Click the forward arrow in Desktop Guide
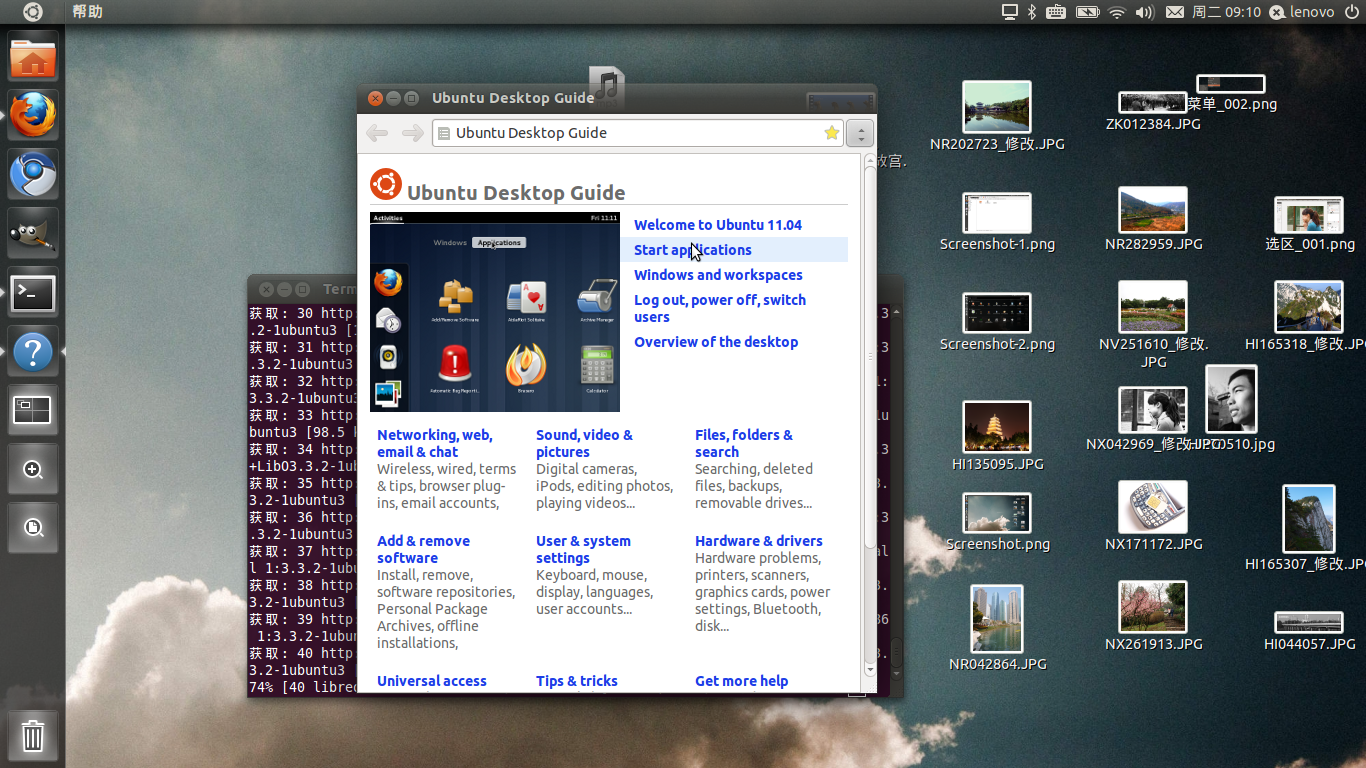 click(x=412, y=133)
